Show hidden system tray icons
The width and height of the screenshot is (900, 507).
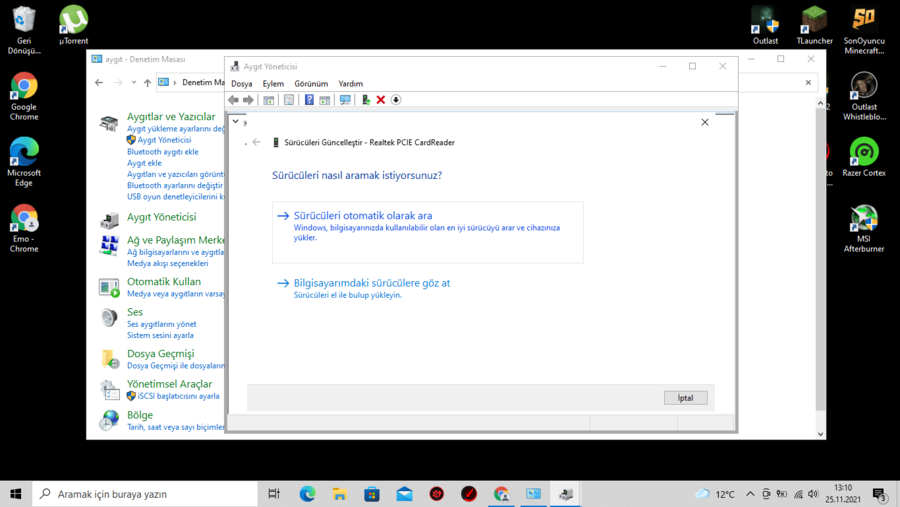point(750,494)
